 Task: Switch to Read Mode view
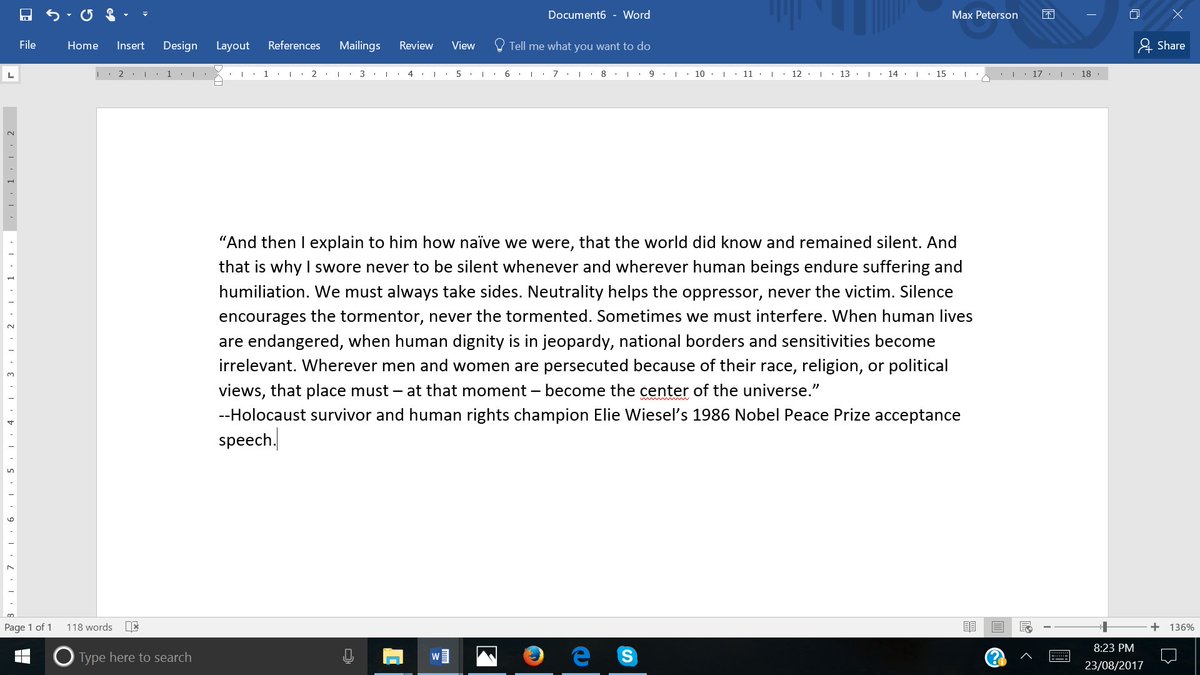point(969,627)
